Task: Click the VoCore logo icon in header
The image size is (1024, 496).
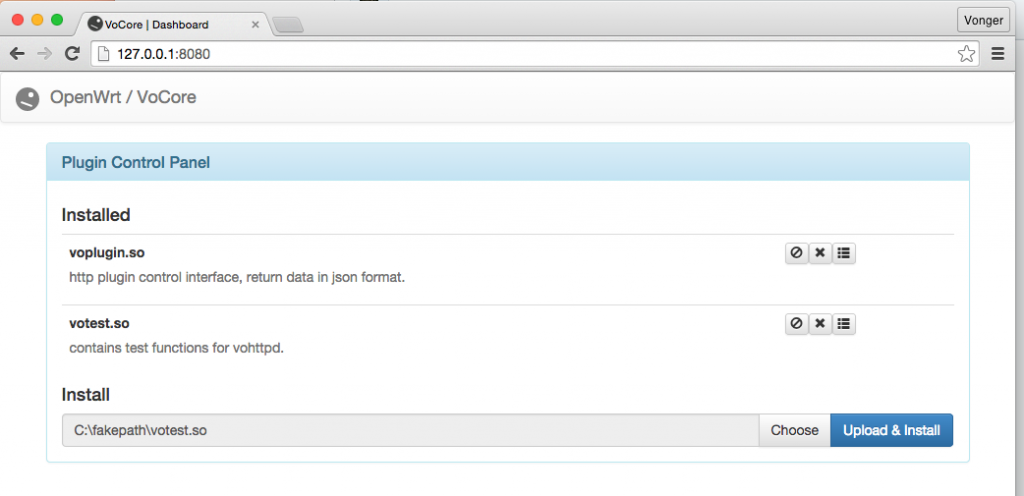Action: click(x=27, y=99)
